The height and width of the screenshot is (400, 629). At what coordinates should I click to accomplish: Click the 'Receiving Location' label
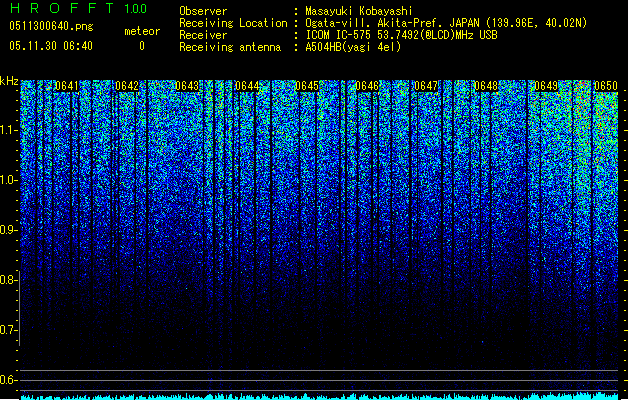click(x=233, y=23)
